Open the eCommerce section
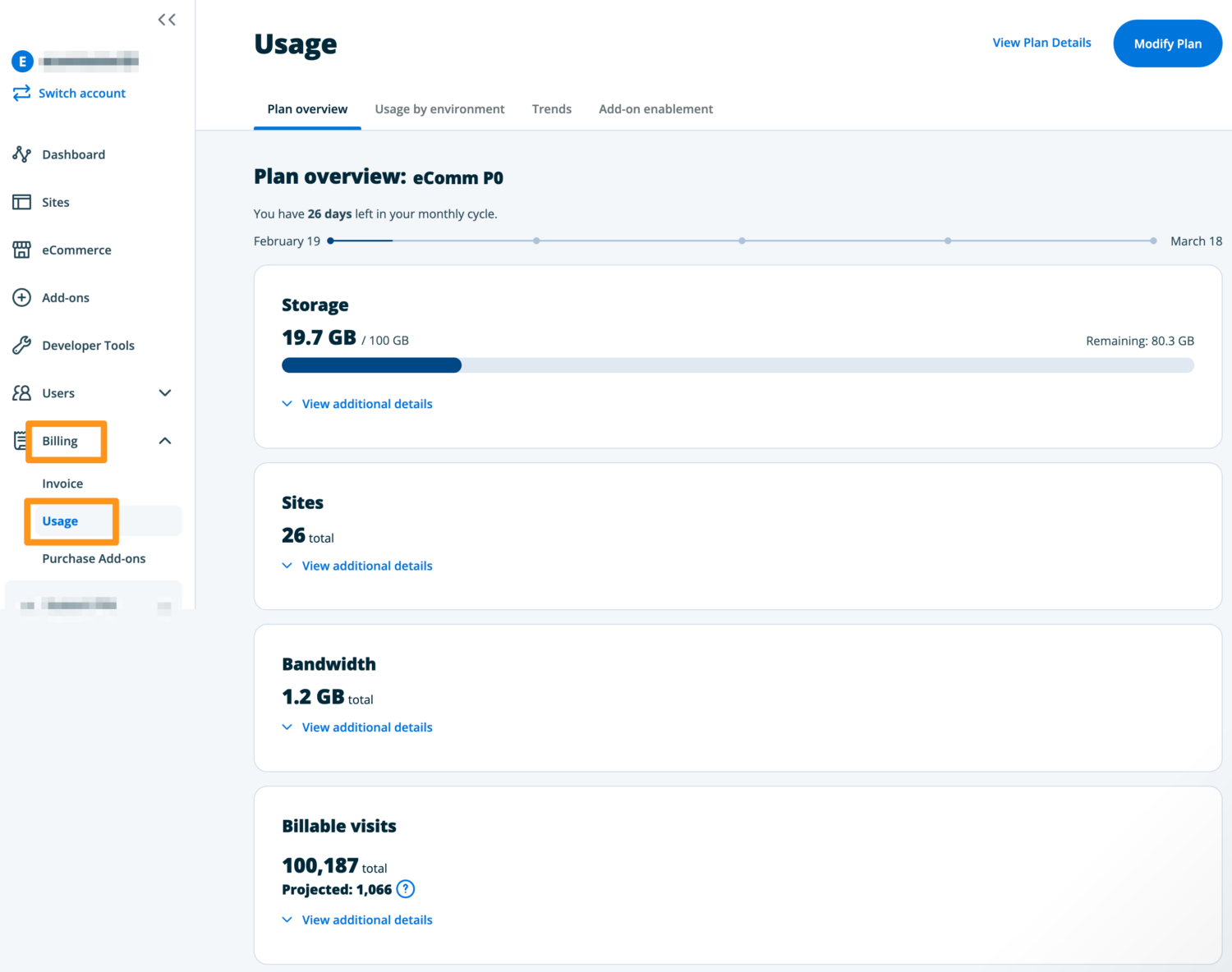This screenshot has height=972, width=1232. pos(76,250)
